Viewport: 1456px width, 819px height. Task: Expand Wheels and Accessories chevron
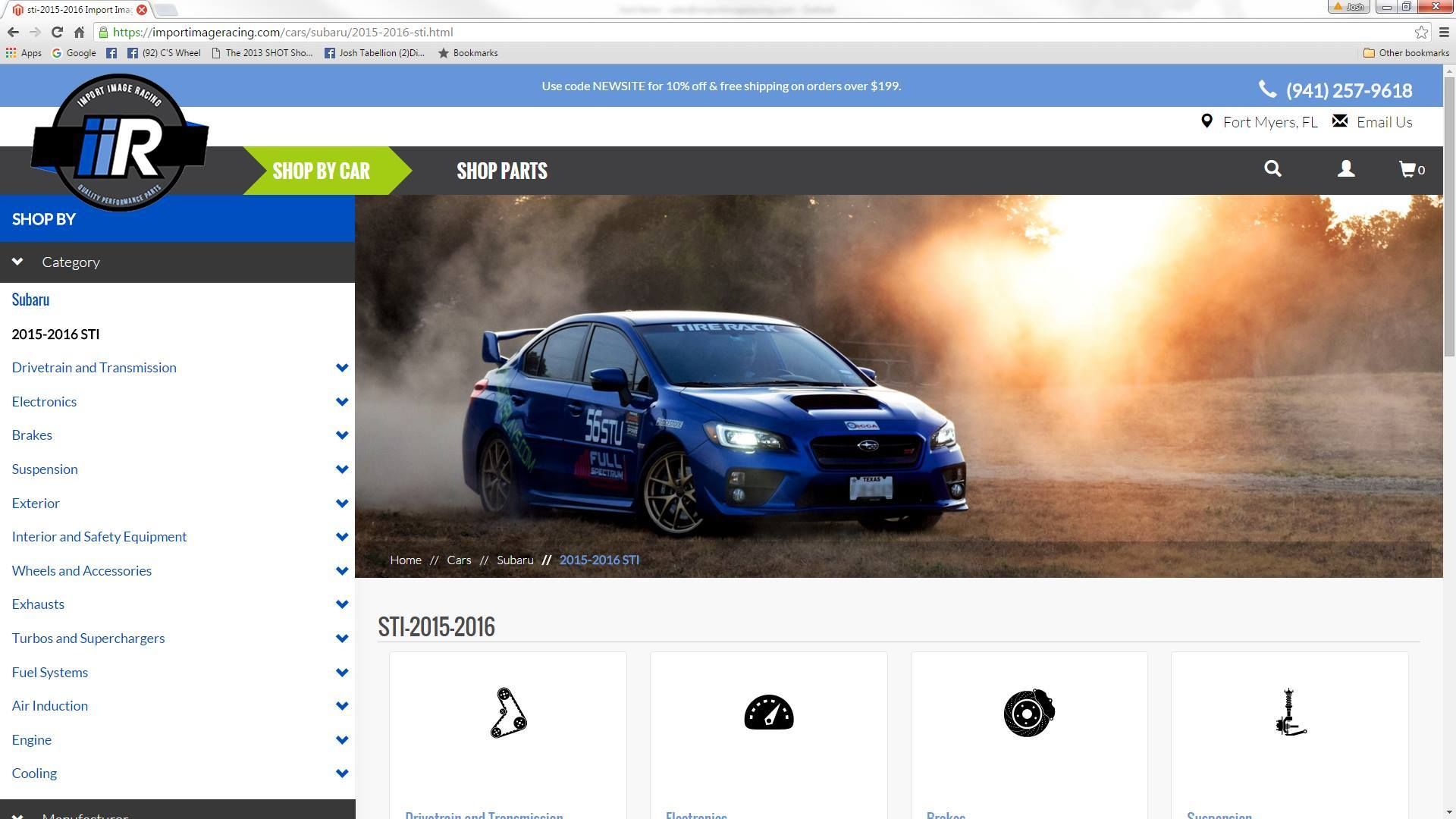(x=342, y=571)
